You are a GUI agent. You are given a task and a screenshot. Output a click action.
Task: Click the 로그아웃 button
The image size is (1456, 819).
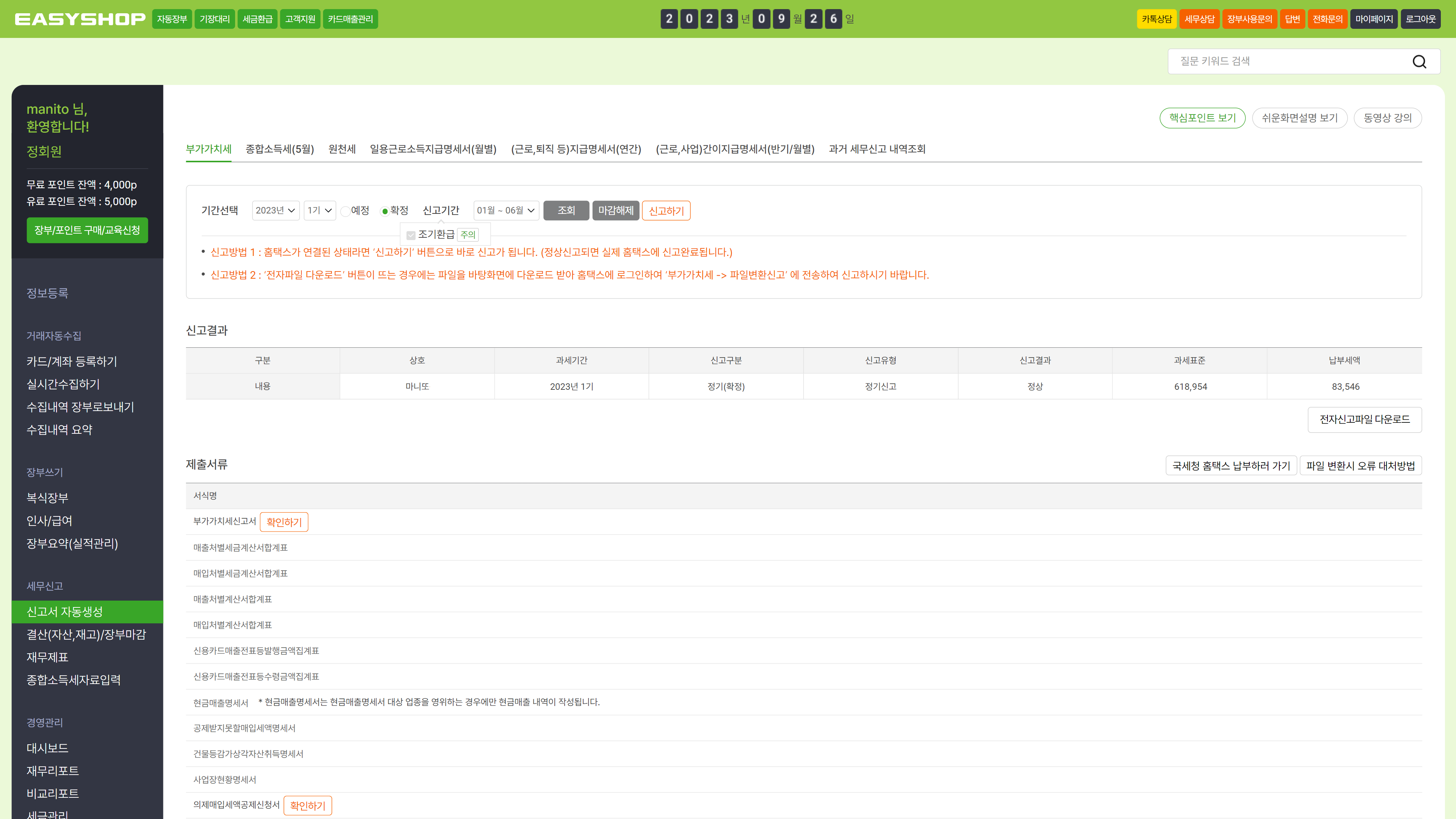(1420, 19)
